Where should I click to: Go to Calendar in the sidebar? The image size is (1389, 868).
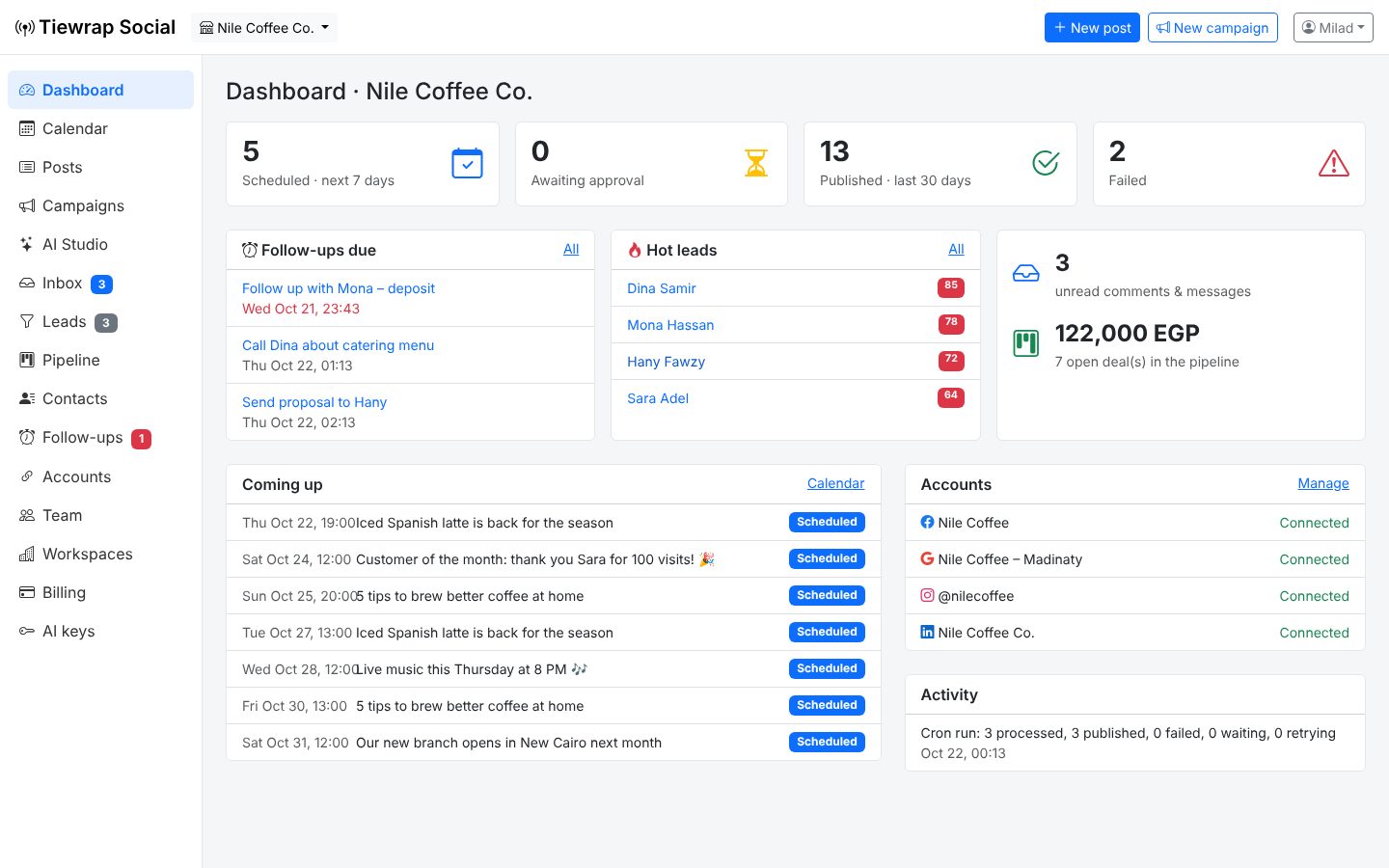(x=100, y=128)
